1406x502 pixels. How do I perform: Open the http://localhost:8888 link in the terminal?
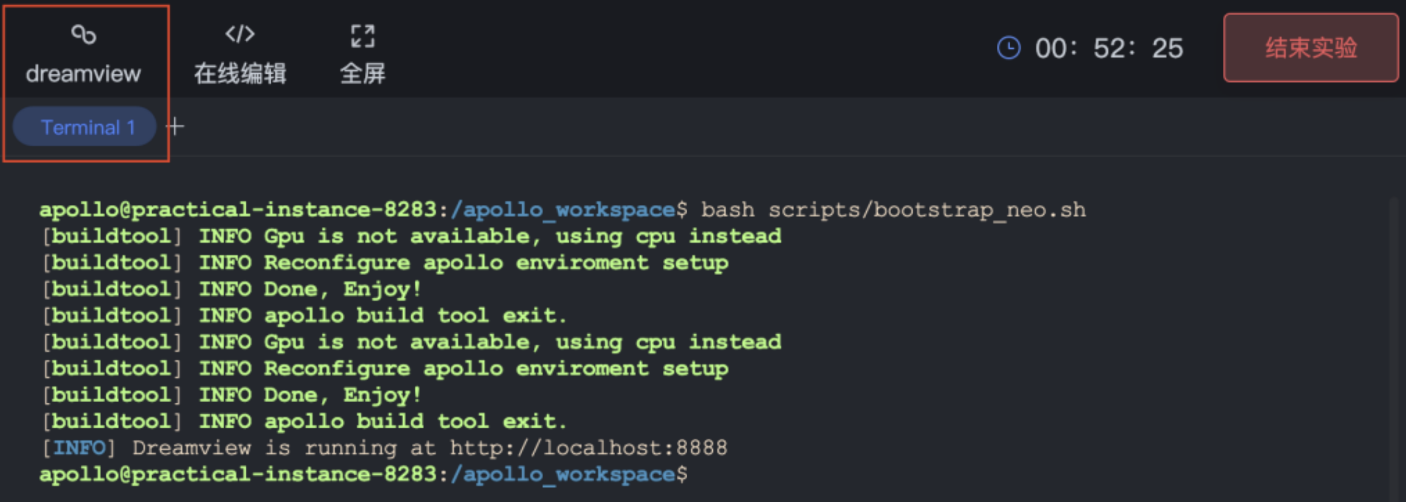tap(588, 447)
